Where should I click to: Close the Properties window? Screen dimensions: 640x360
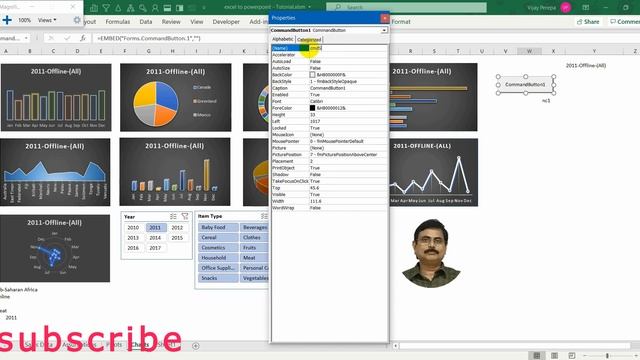(x=384, y=18)
